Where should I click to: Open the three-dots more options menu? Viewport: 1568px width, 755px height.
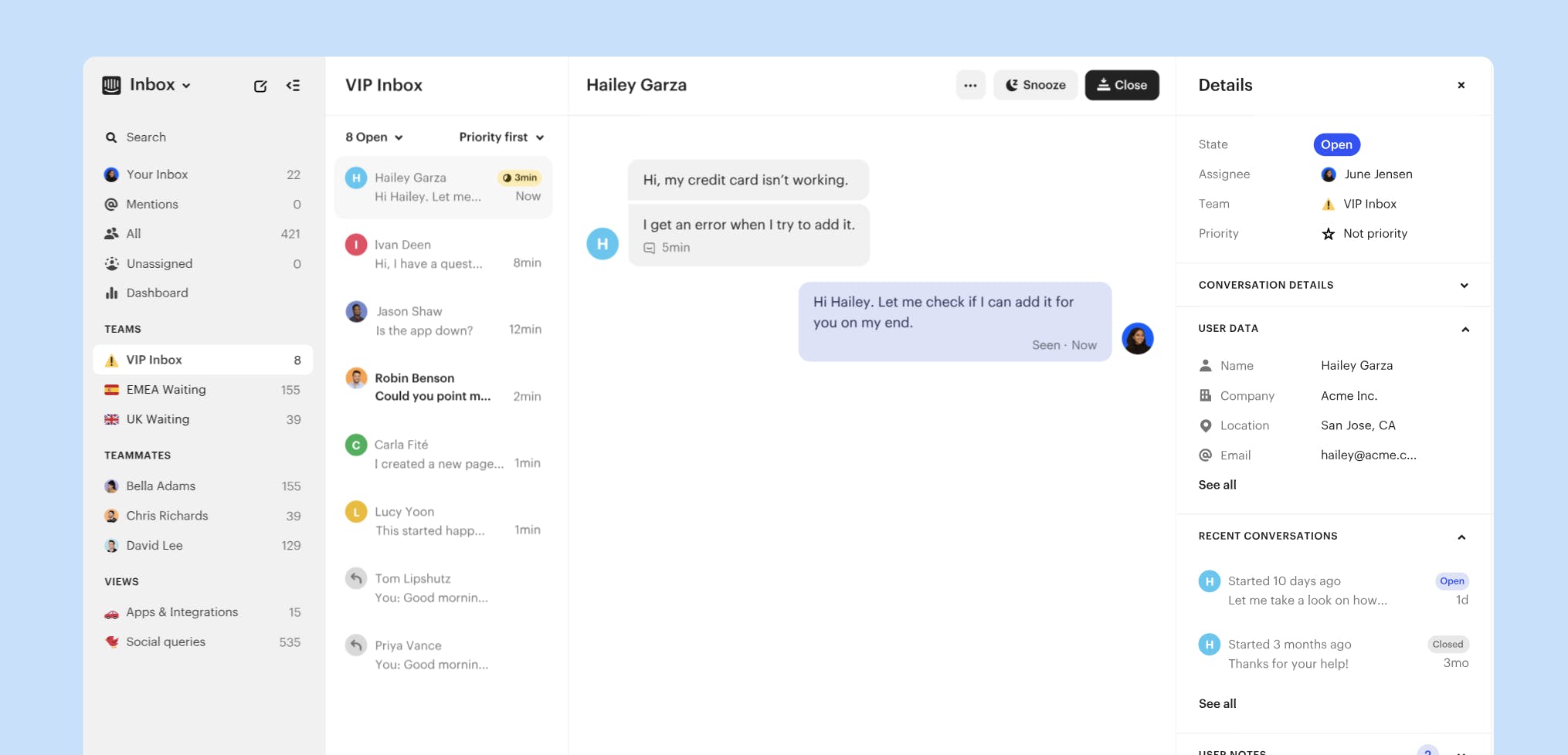[x=970, y=86]
